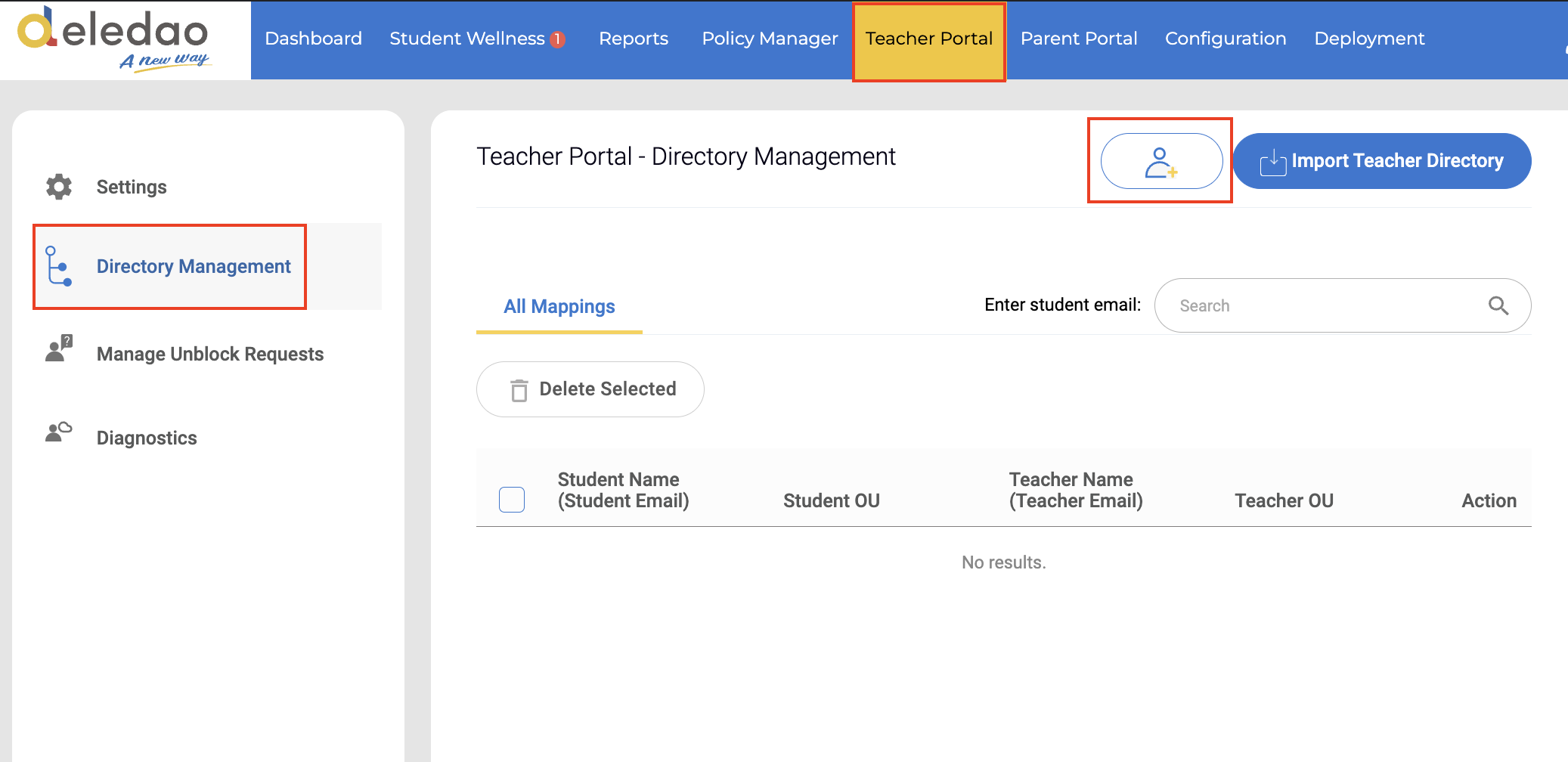The height and width of the screenshot is (762, 1568).
Task: Open Diagnostics in the sidebar
Action: click(x=147, y=438)
